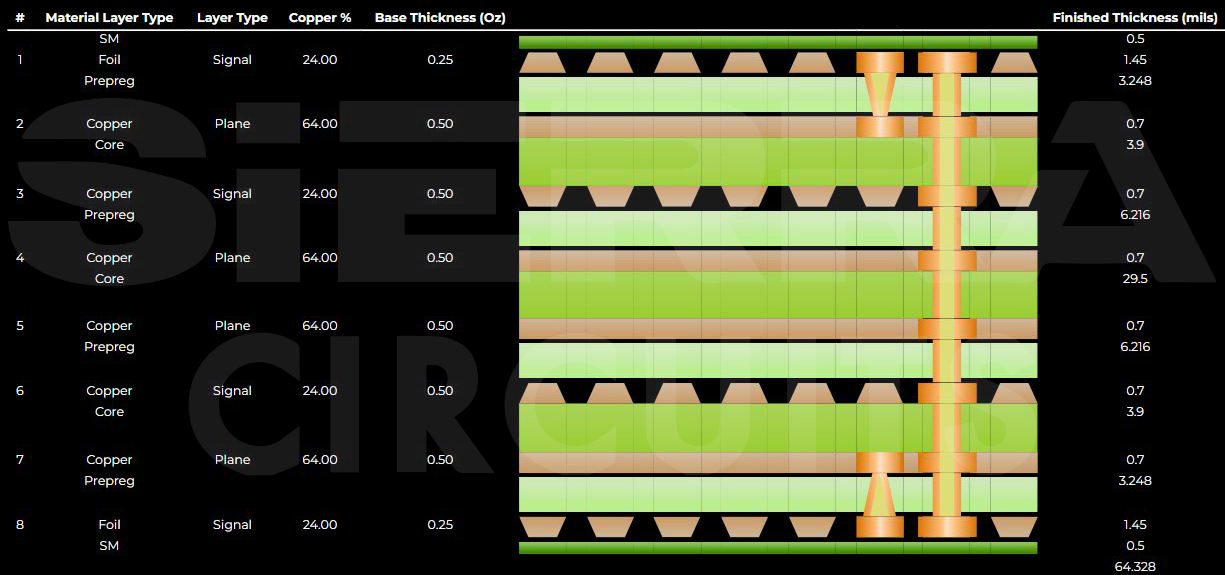Click the 29.5 finished thickness value
The width and height of the screenshot is (1225, 575).
coord(1135,279)
